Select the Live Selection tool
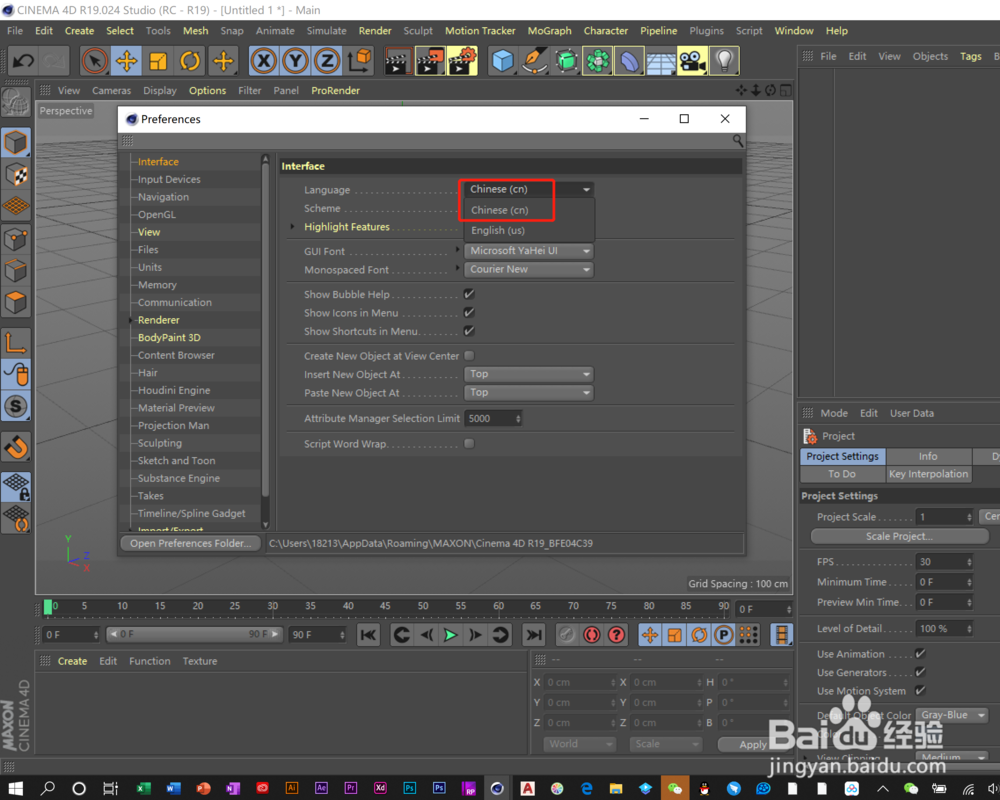The image size is (1000, 800). point(94,61)
